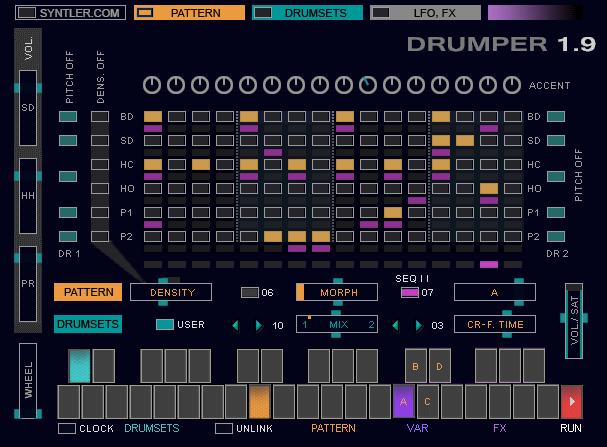Open the CR-F. TIME selector box
Image resolution: width=607 pixels, height=447 pixels.
coord(495,324)
